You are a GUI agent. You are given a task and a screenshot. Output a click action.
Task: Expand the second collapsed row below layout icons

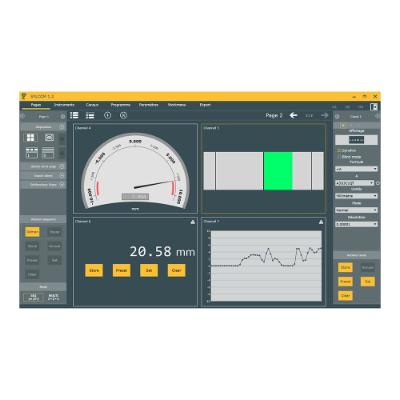(x=43, y=176)
